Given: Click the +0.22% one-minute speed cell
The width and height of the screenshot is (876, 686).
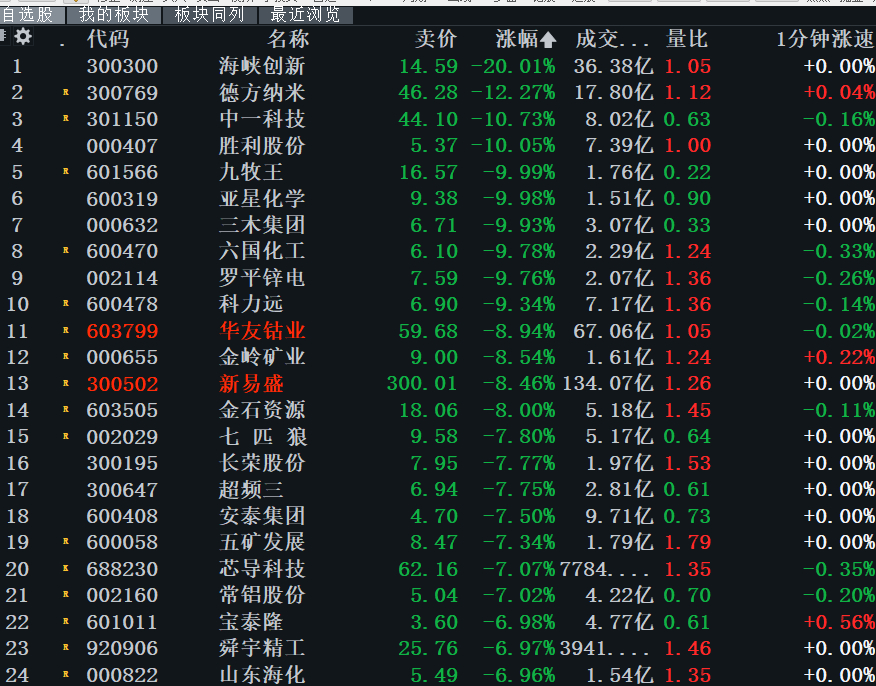Looking at the screenshot, I should coord(839,356).
